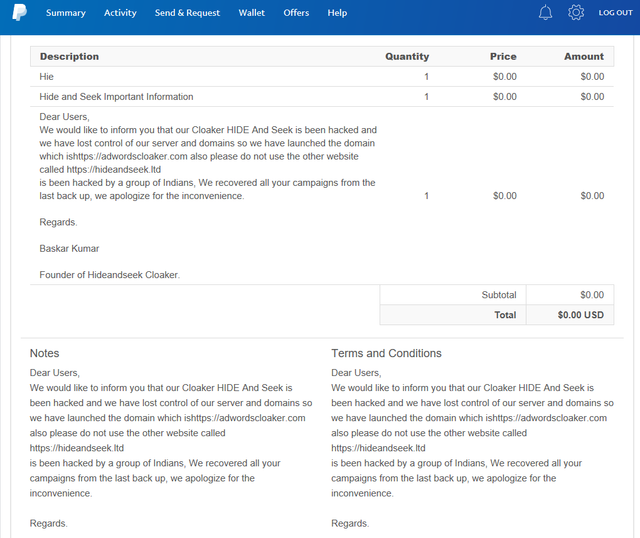Screen dimensions: 640x538
Task: Click 'Dear Users,' line under Notes
Action: click(x=55, y=373)
